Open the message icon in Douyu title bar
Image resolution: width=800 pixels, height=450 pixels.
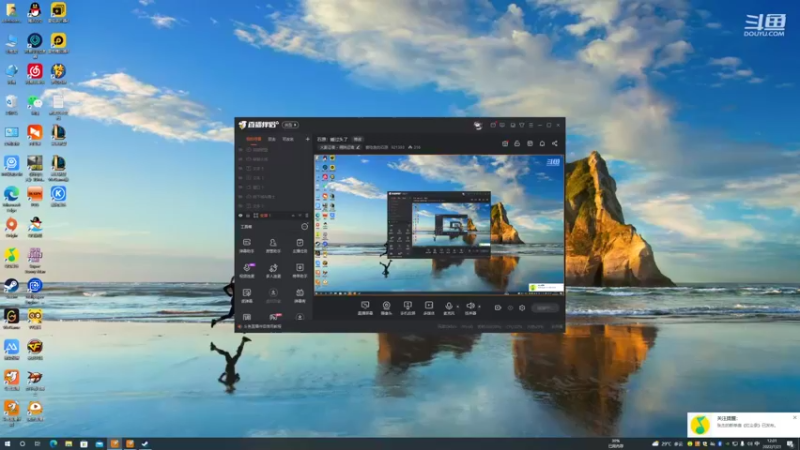coord(503,125)
